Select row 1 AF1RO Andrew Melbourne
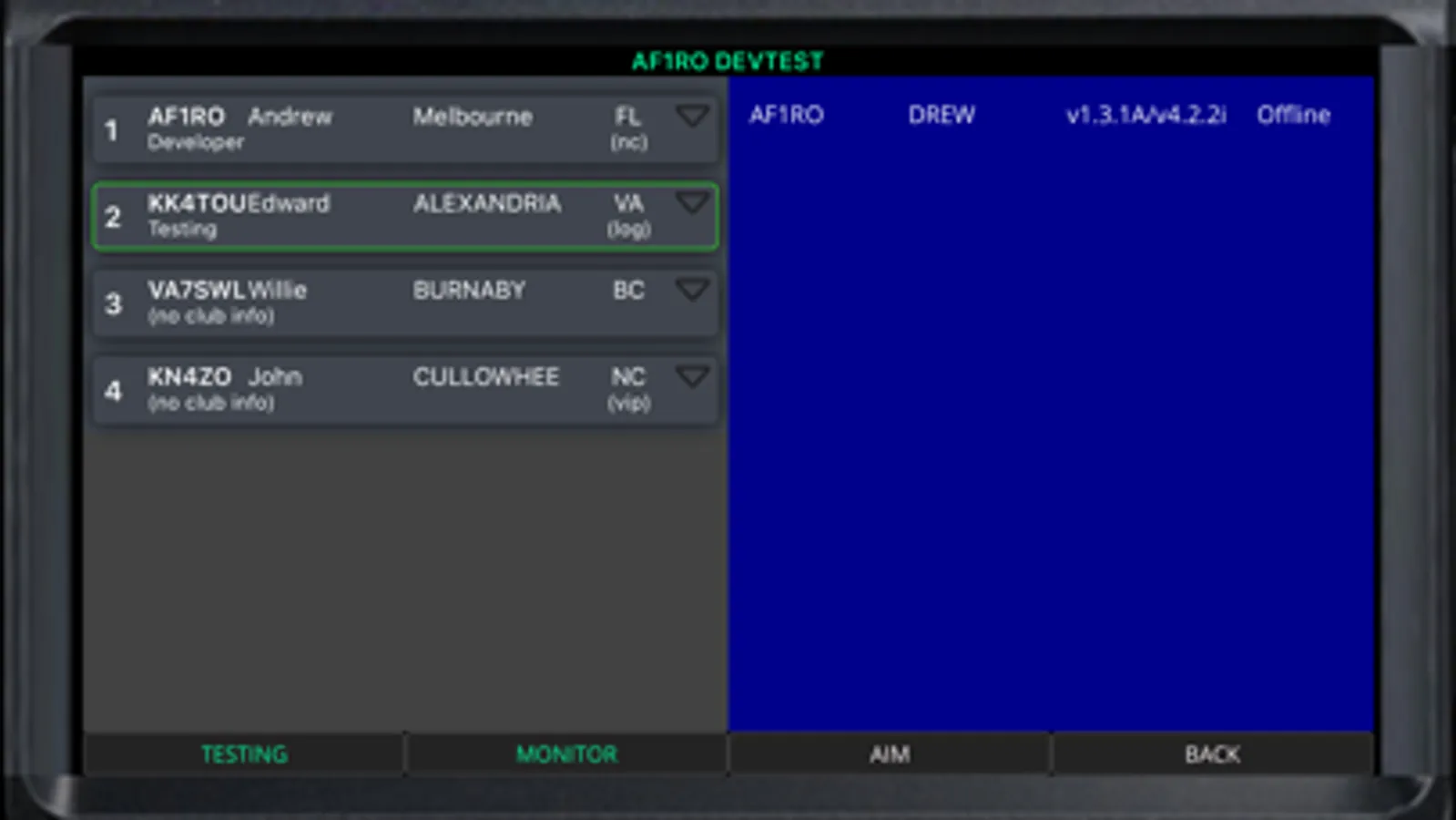 405,129
